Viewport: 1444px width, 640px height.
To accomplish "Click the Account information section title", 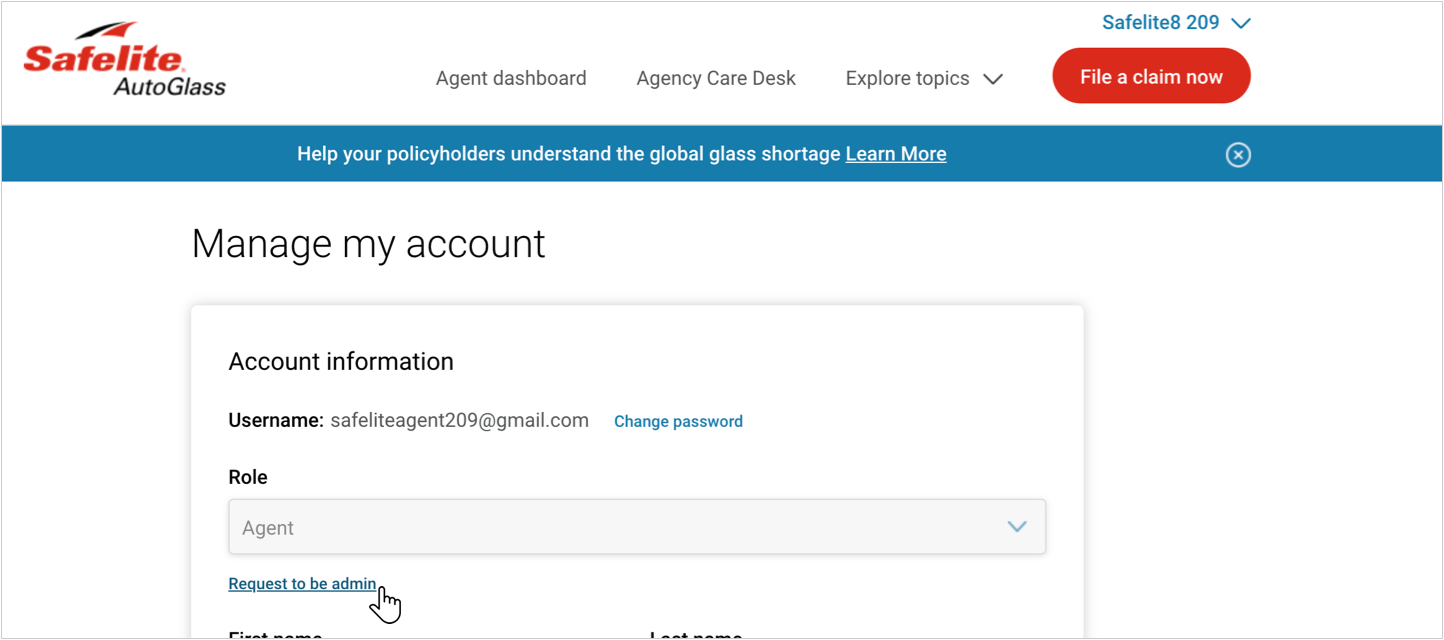I will coord(341,361).
